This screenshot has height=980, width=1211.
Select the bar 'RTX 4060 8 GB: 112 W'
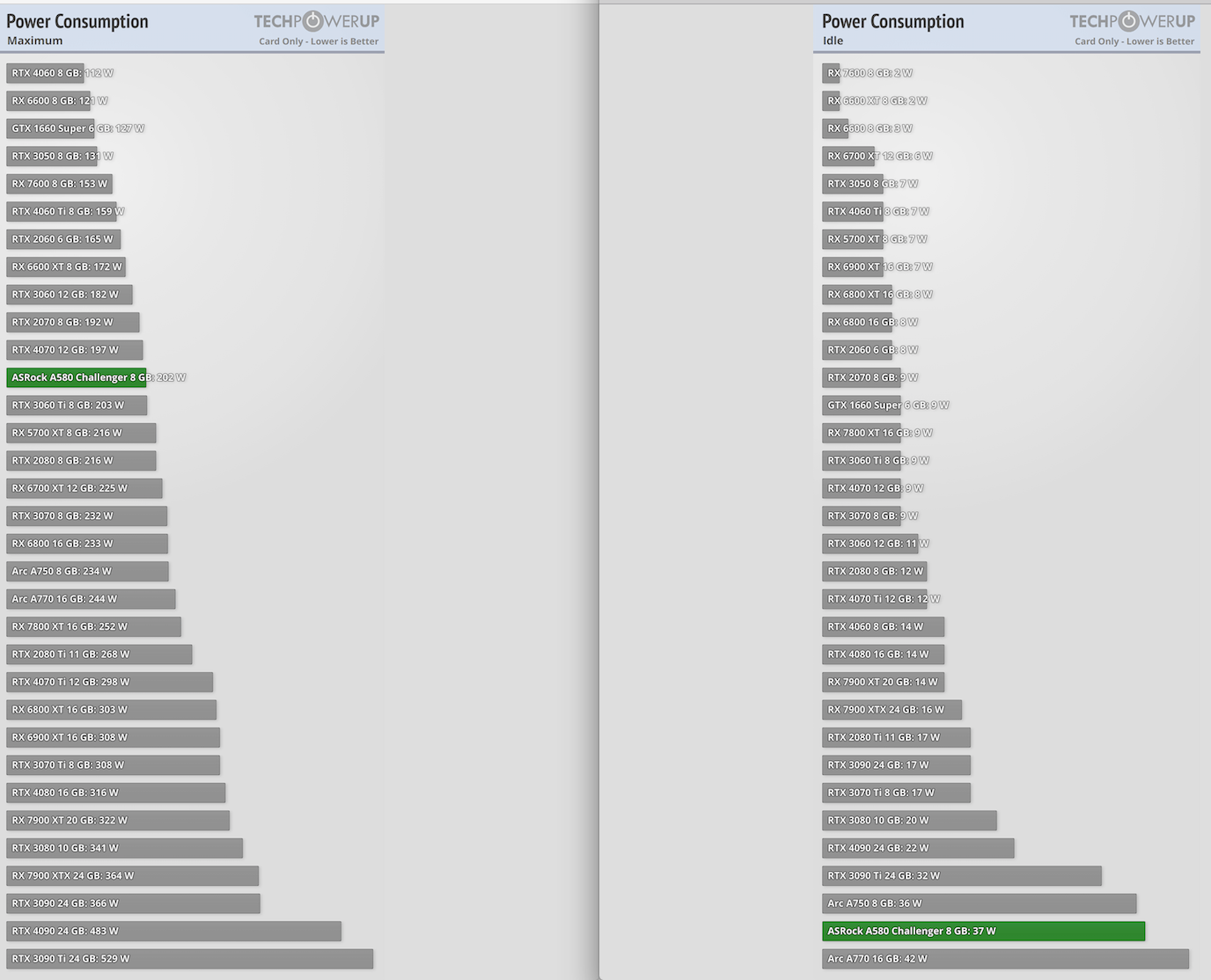(x=45, y=73)
